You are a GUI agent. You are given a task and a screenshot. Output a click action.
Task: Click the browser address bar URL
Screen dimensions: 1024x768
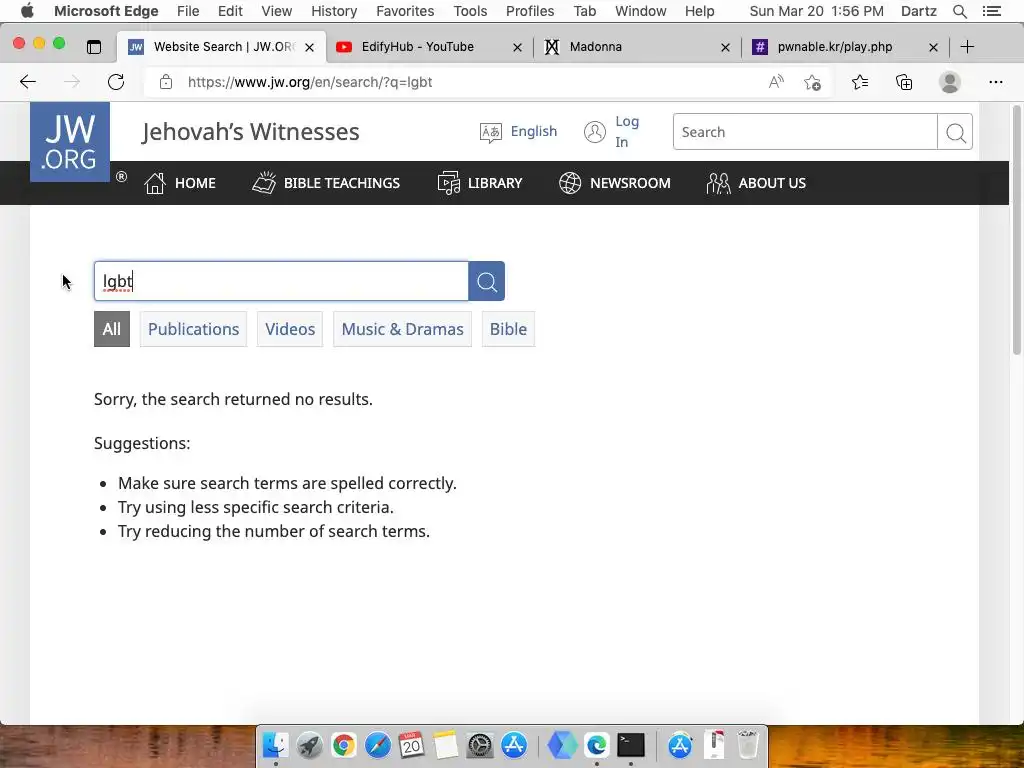click(310, 82)
